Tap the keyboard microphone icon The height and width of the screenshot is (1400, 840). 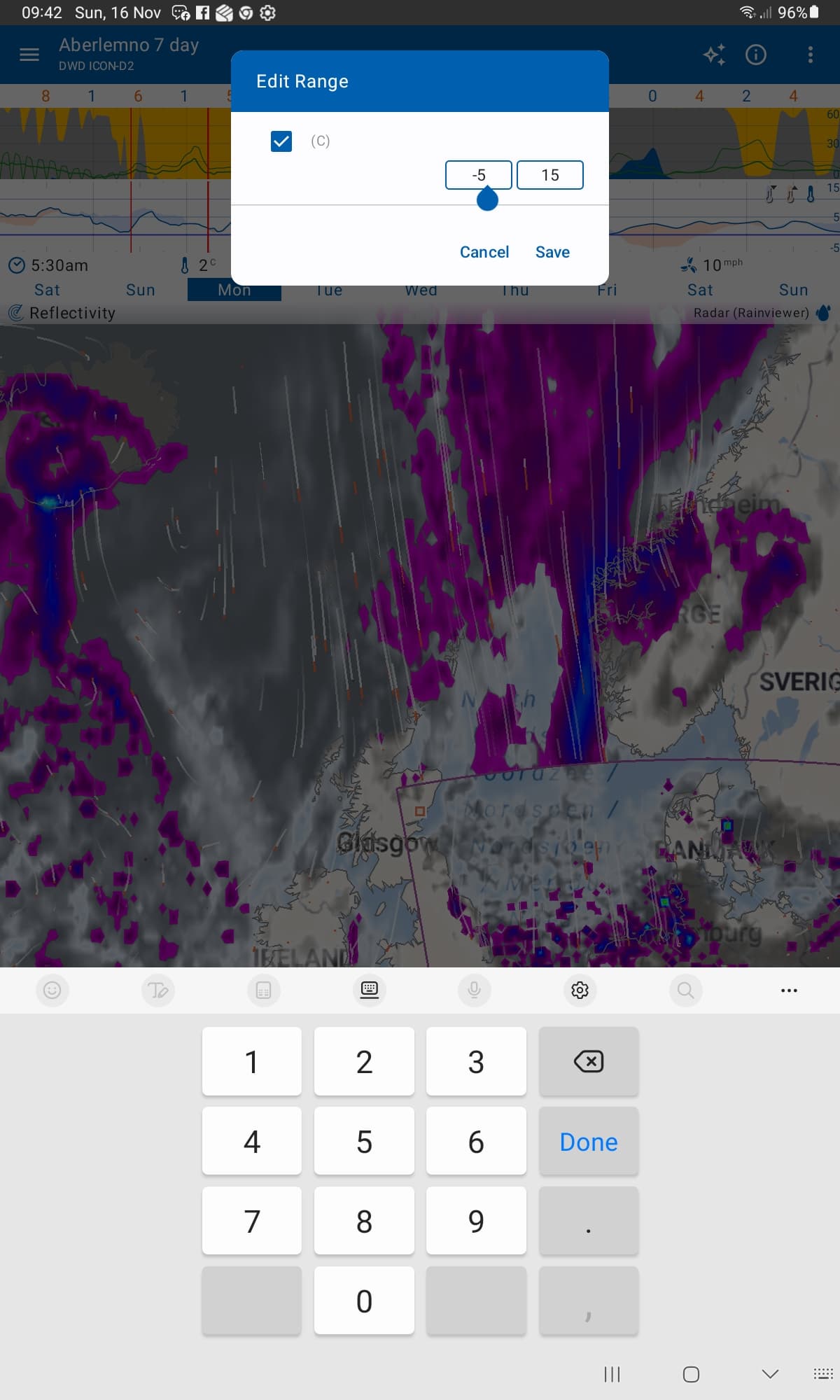click(474, 990)
